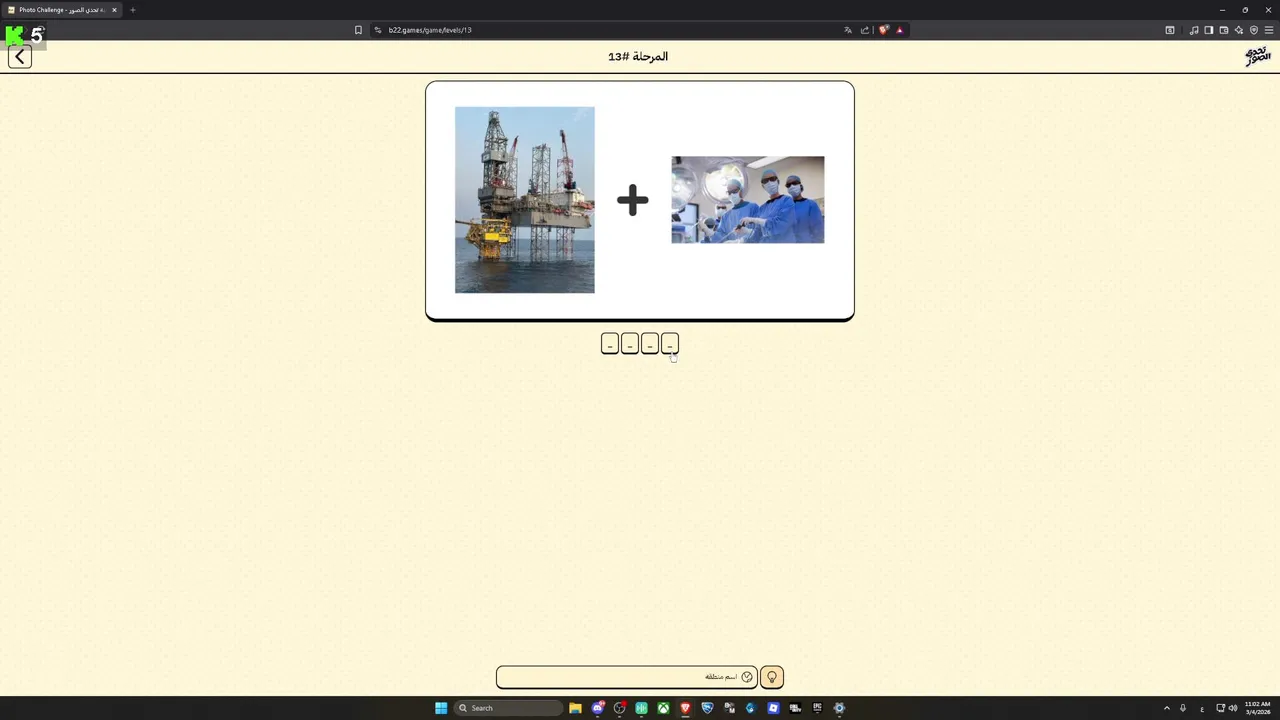
Task: Go back using the page's back arrow button
Action: point(20,57)
